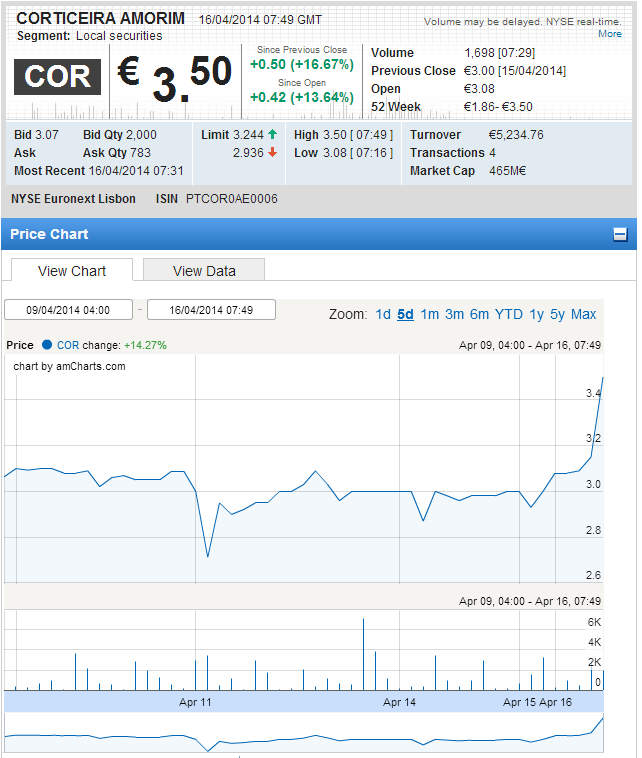Viewport: 642px width, 758px height.
Task: Click the Apr 16 date marker
Action: 555,702
